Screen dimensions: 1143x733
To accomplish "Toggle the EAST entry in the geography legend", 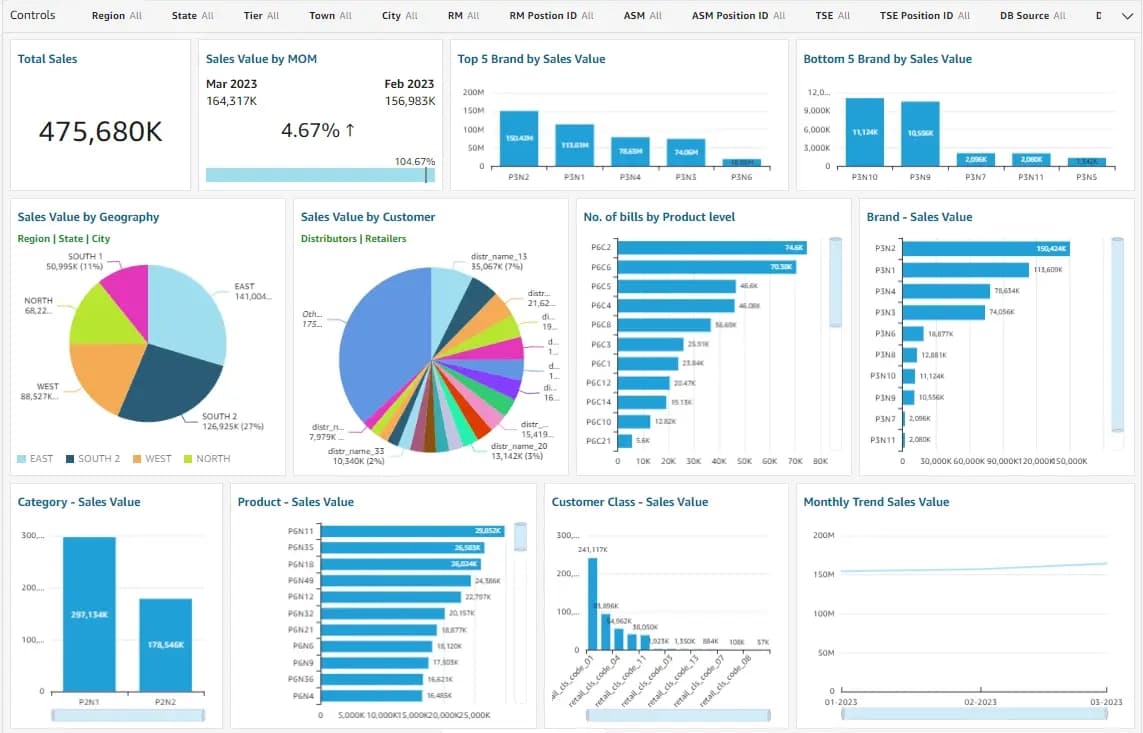I will (35, 458).
